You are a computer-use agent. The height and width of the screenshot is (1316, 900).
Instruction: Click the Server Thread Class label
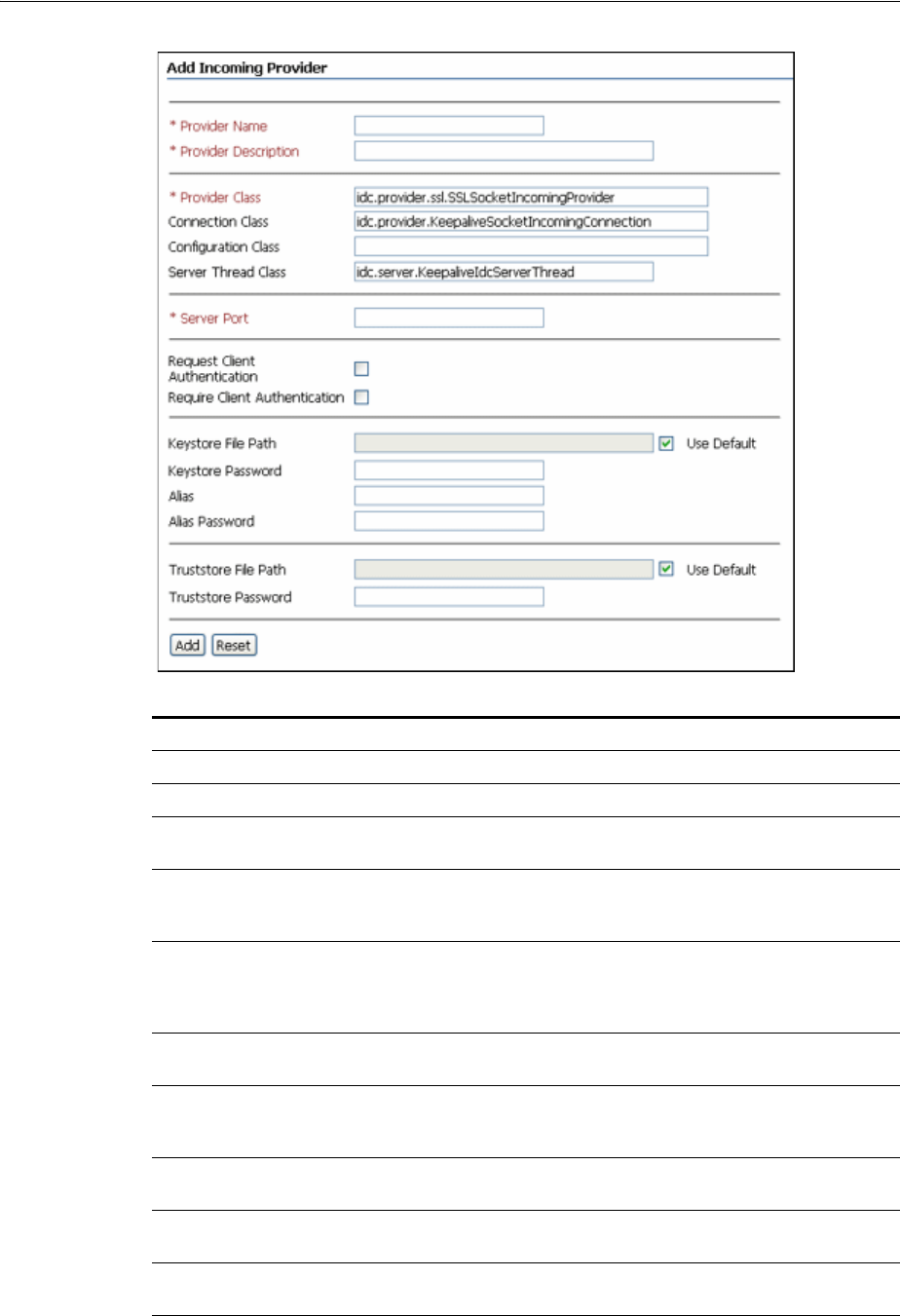[x=227, y=272]
